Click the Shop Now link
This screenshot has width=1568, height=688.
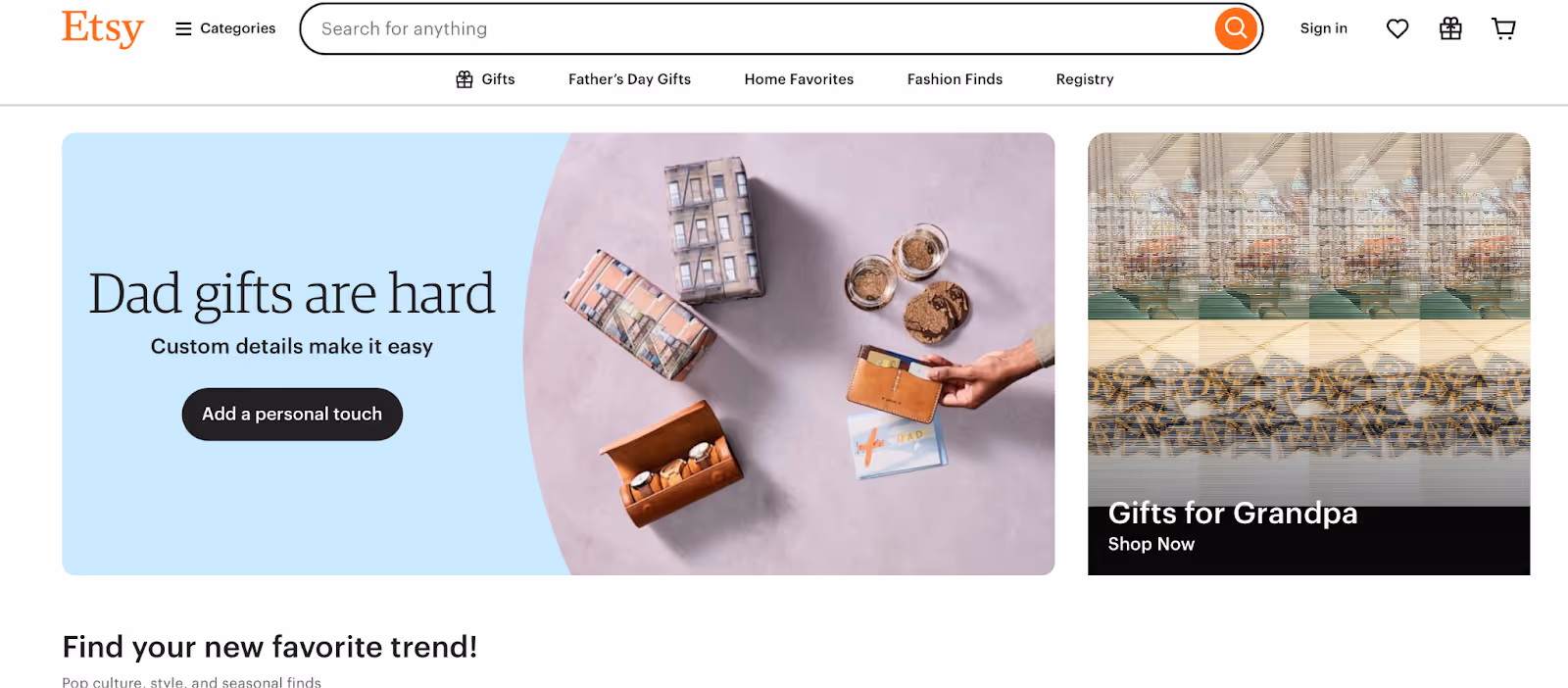coord(1151,544)
